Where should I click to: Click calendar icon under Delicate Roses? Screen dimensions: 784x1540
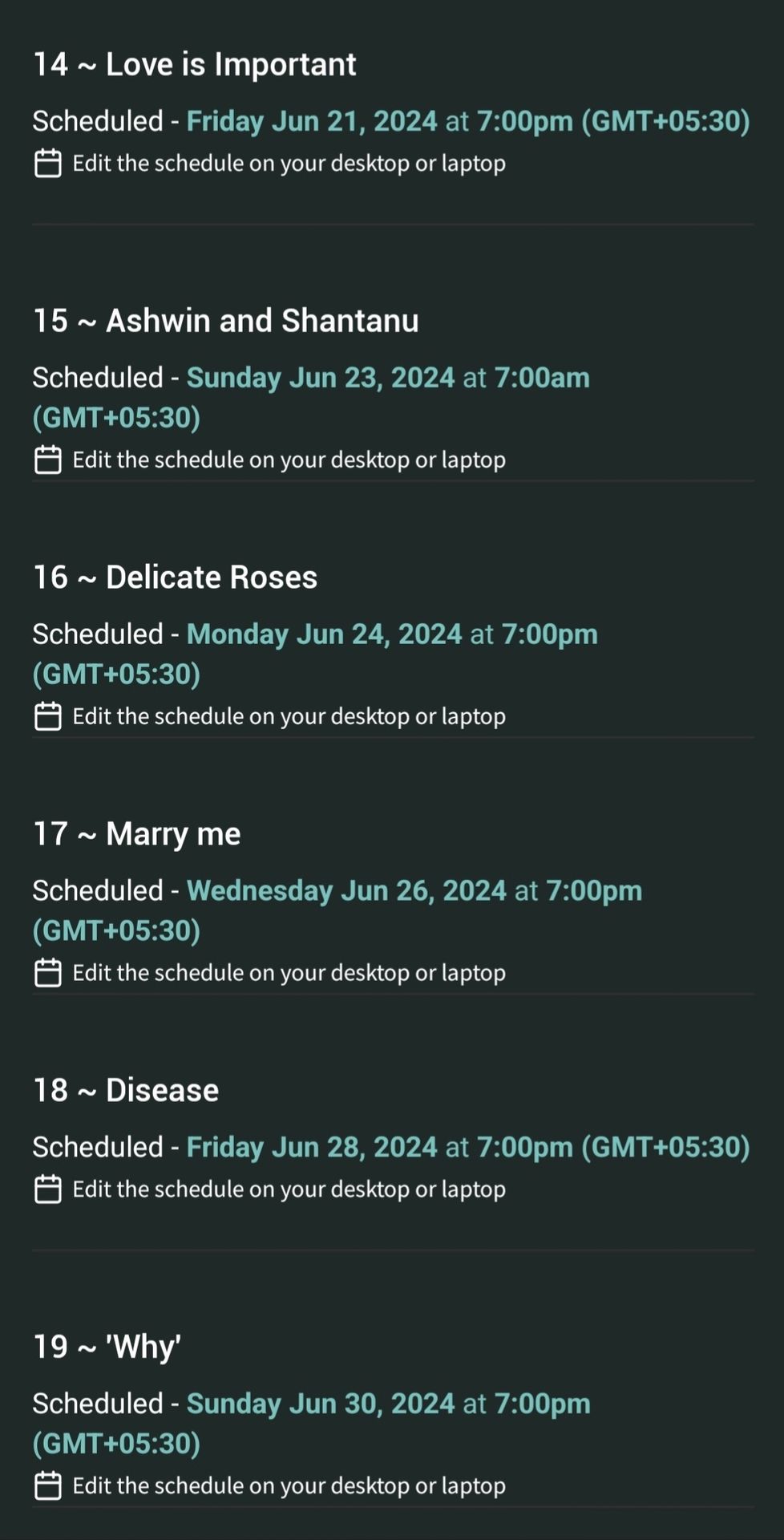pos(48,716)
